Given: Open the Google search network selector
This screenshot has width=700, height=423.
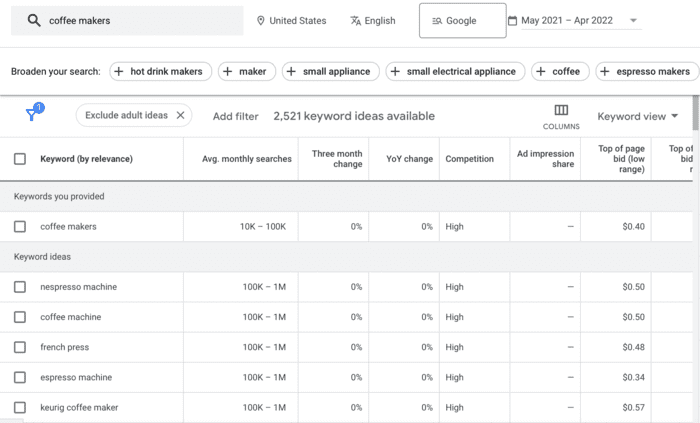Looking at the screenshot, I should point(462,21).
